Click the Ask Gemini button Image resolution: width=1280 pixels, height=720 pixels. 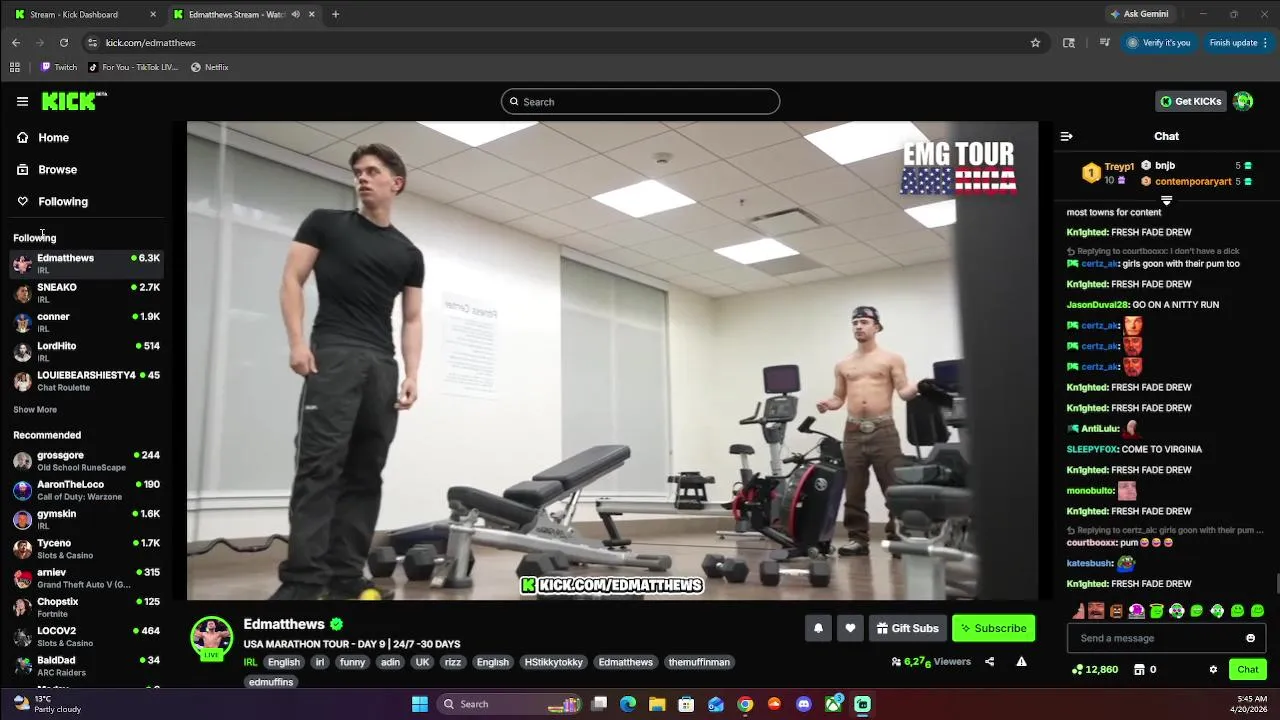coord(1139,14)
